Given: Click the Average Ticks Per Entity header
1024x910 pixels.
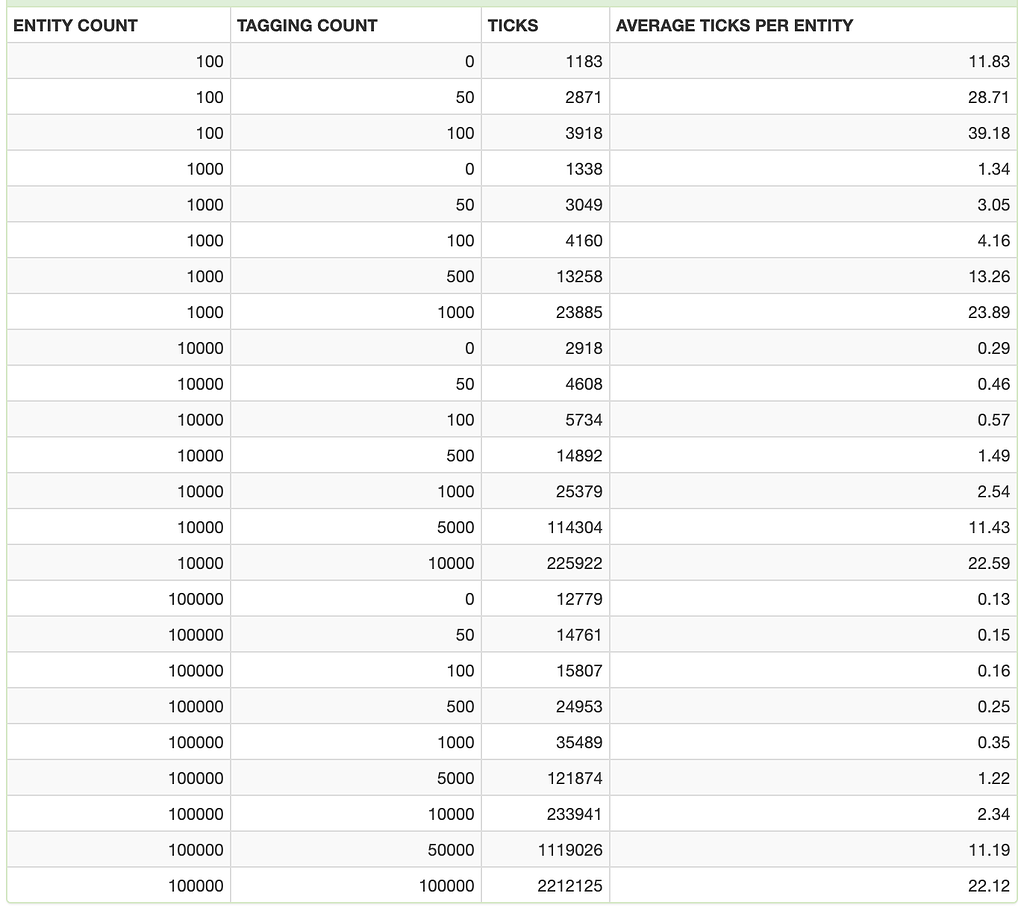Looking at the screenshot, I should (735, 25).
